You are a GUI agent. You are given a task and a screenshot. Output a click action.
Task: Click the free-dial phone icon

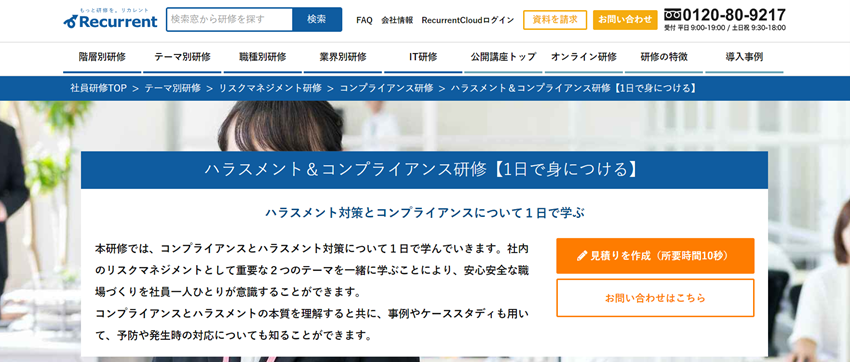pyautogui.click(x=672, y=15)
